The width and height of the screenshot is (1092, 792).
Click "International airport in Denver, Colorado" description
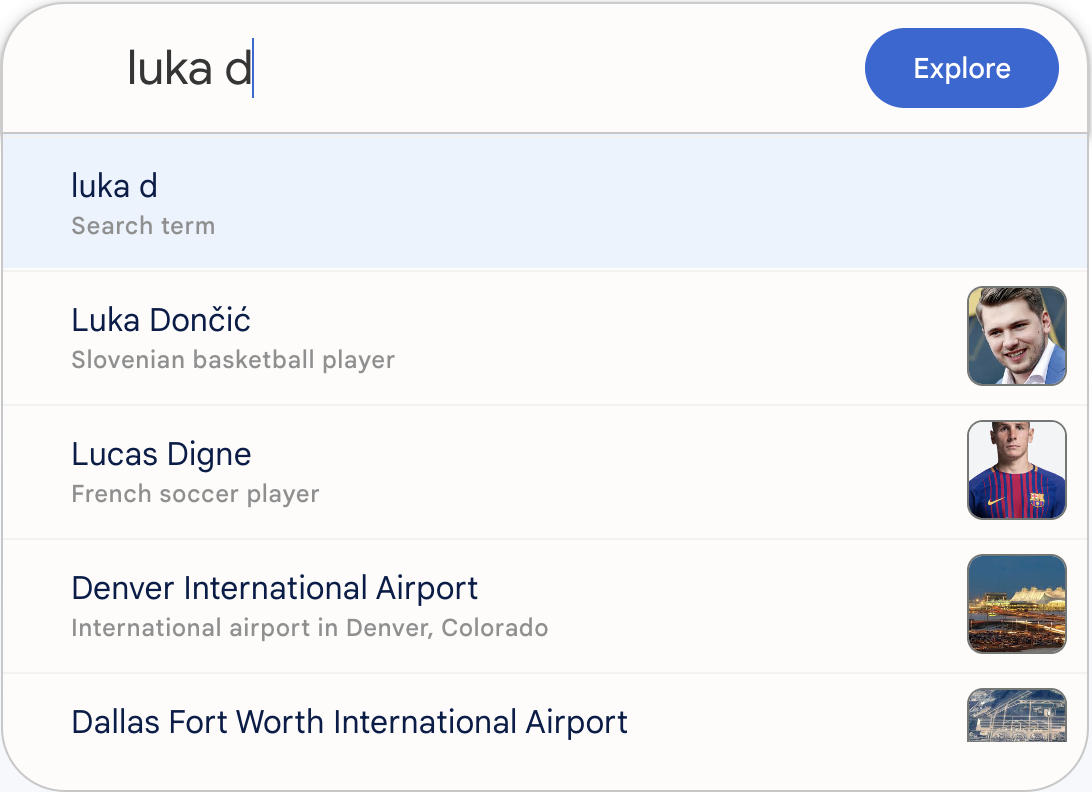tap(310, 628)
